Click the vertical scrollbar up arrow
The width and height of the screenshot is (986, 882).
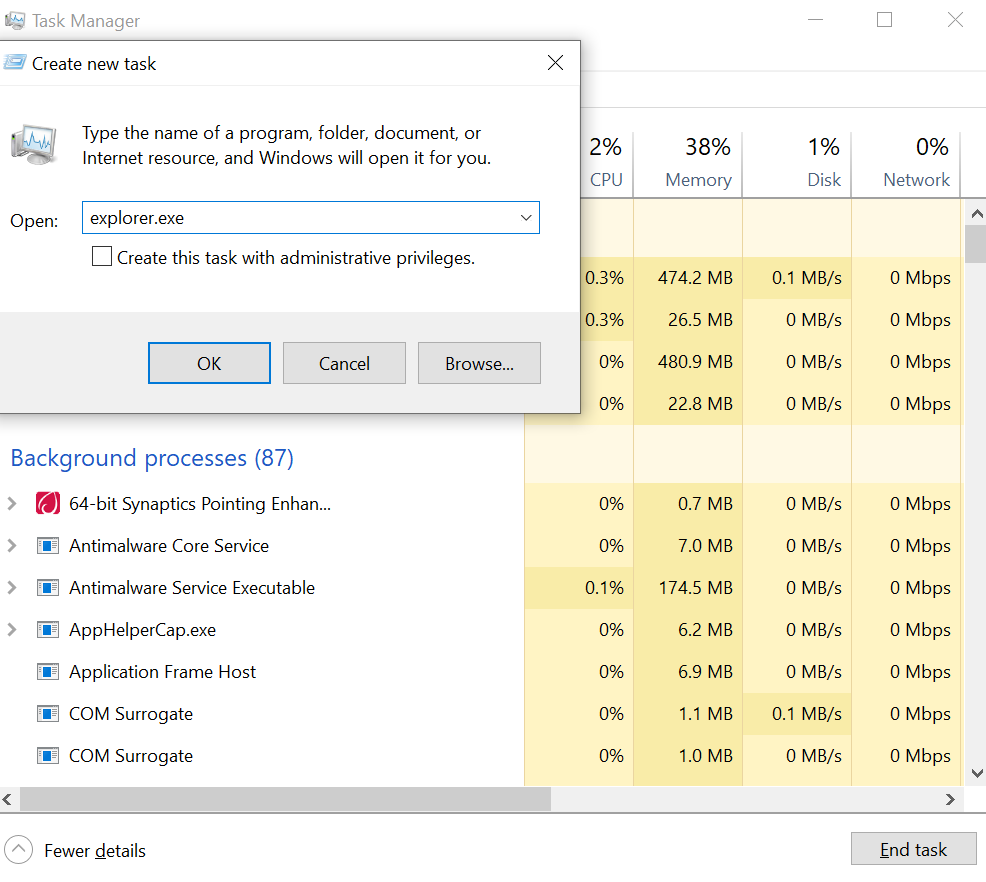click(977, 214)
